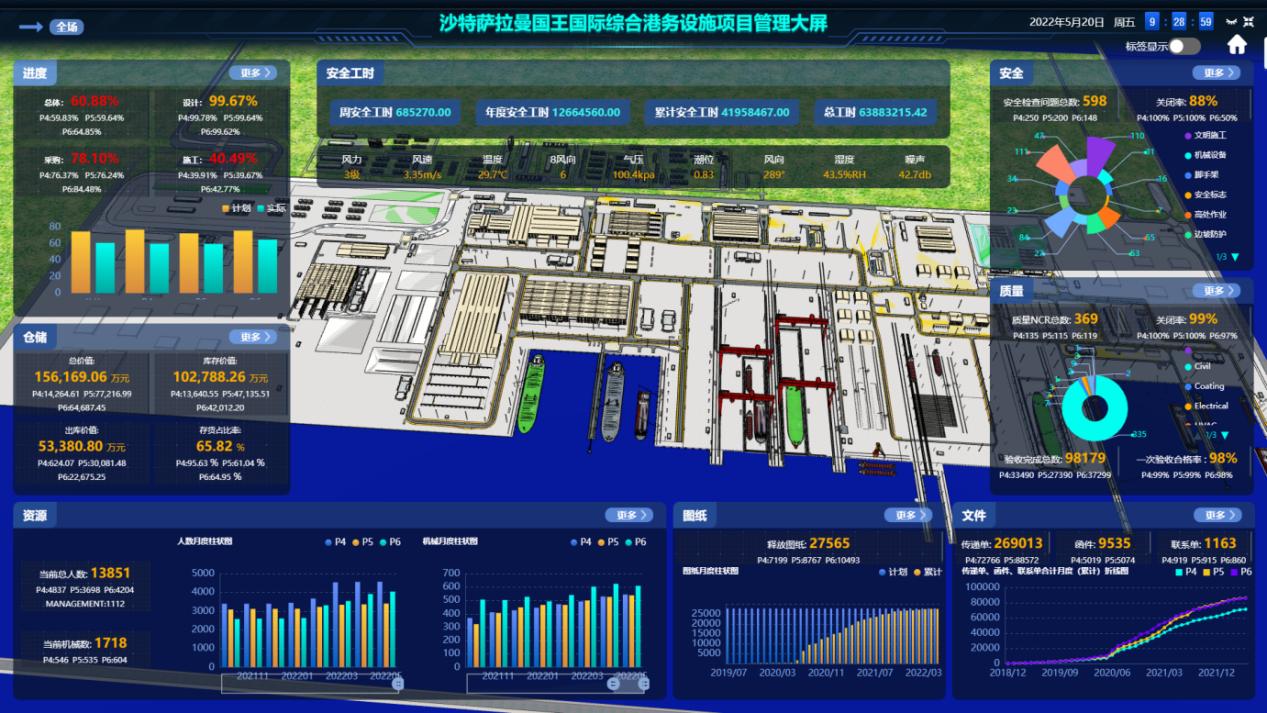The height and width of the screenshot is (713, 1267).
Task: Select the 全场 view tab
Action: (66, 27)
